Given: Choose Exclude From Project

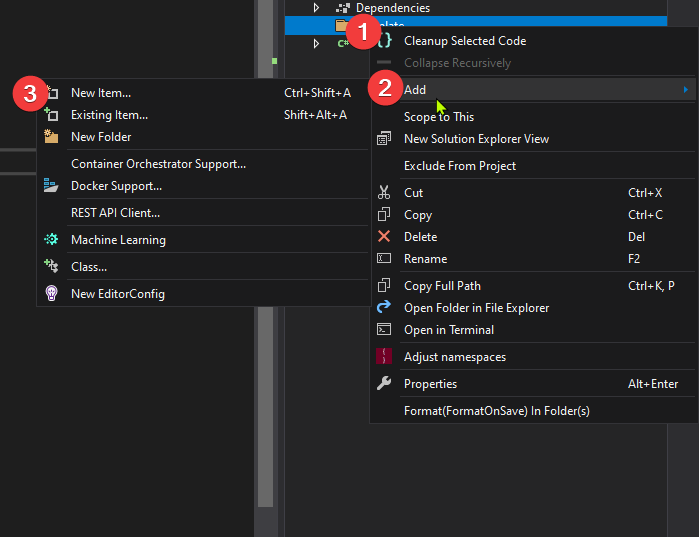Looking at the screenshot, I should [460, 166].
